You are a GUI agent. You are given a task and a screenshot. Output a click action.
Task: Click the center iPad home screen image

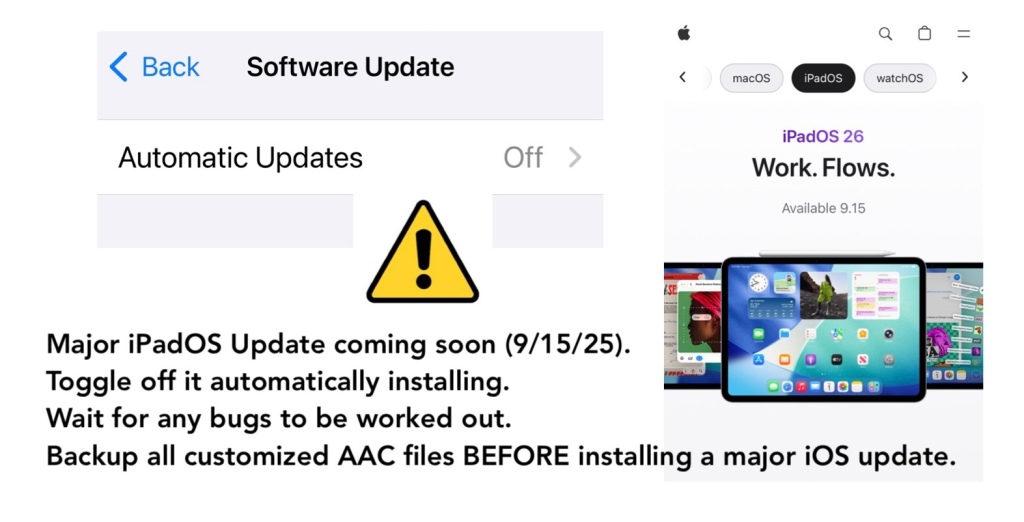click(824, 330)
